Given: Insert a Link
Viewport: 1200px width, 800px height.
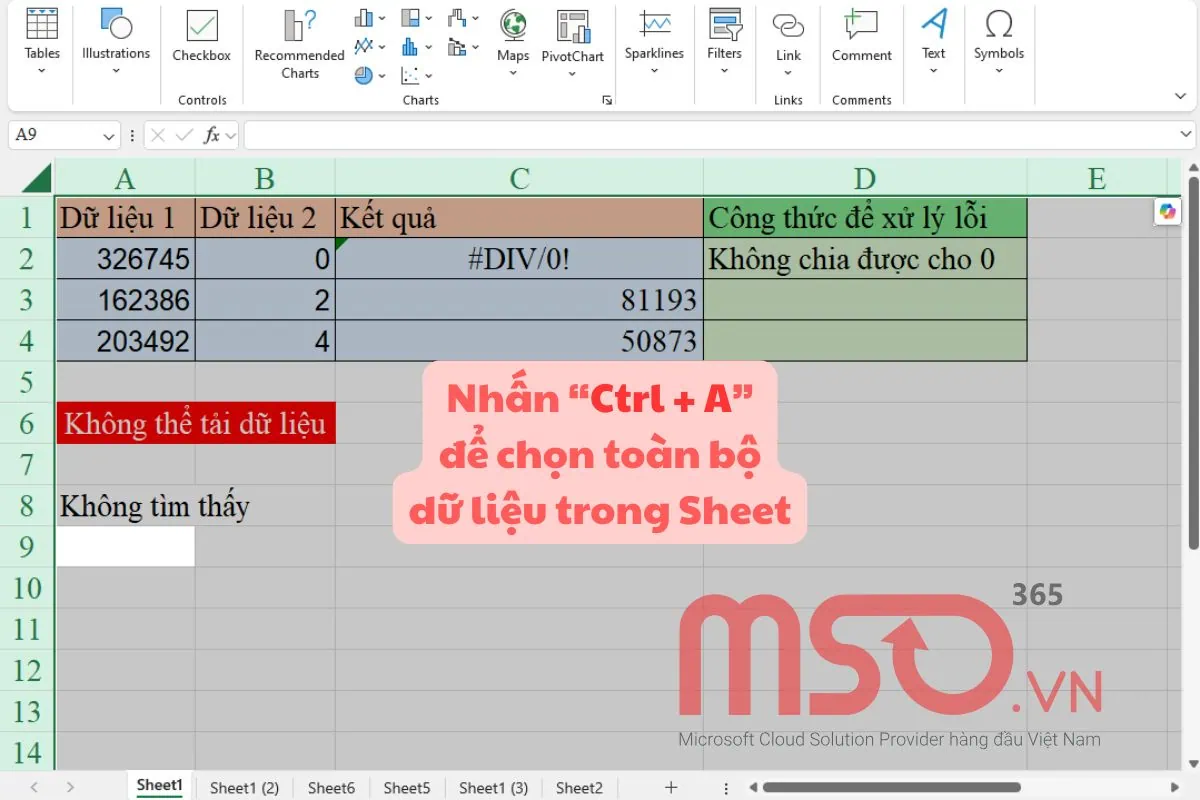Looking at the screenshot, I should point(788,40).
